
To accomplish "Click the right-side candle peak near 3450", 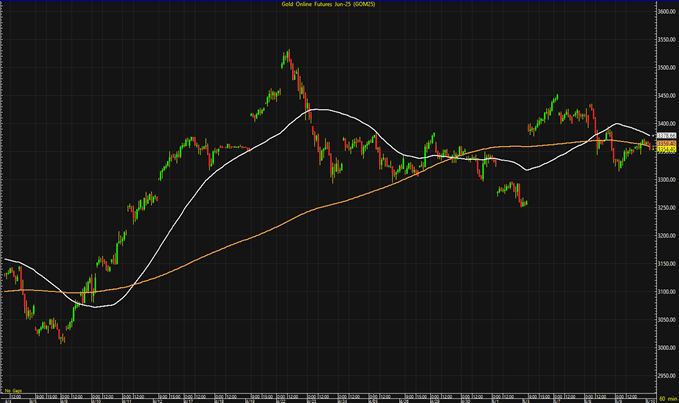I will point(556,97).
